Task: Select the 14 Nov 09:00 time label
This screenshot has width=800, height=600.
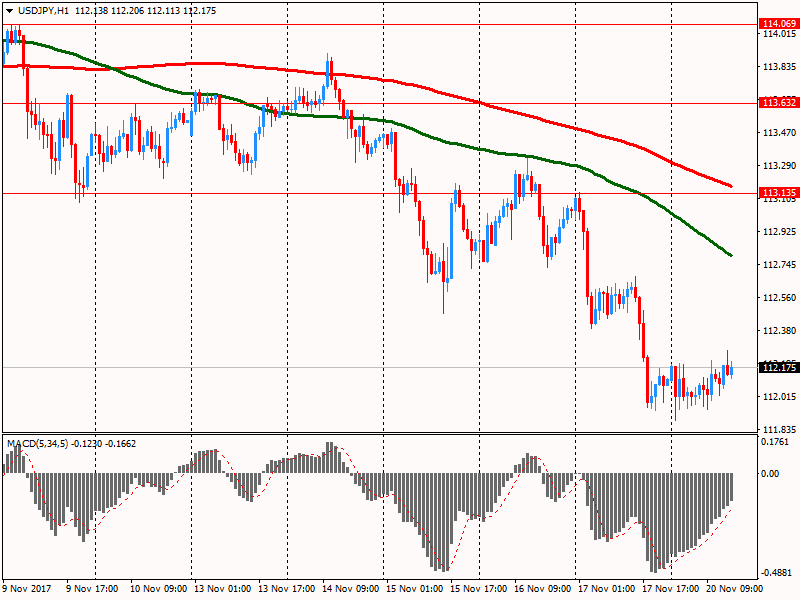Action: (351, 589)
